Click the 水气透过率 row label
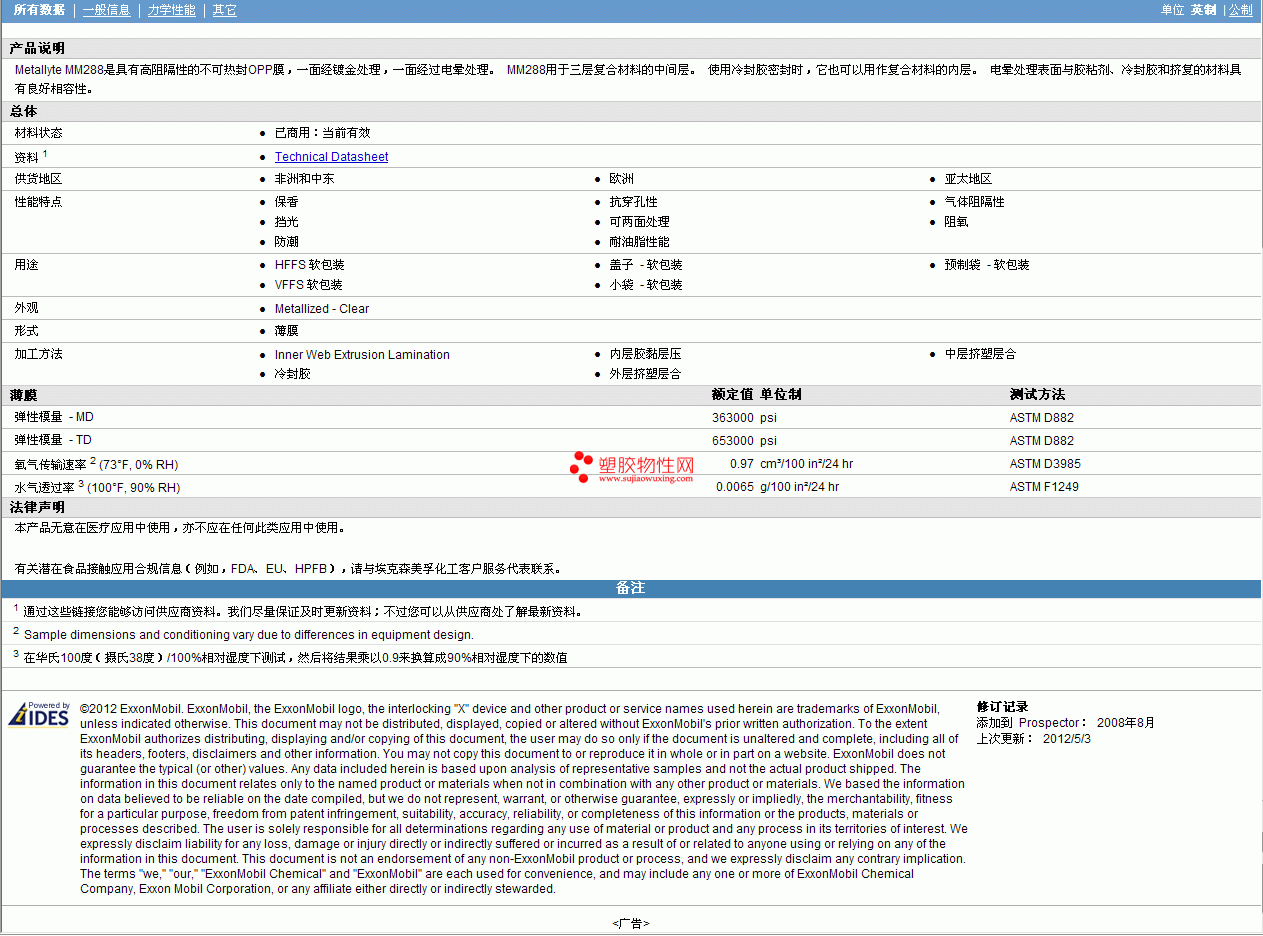Screen dimensions: 1263x936 click(97, 486)
